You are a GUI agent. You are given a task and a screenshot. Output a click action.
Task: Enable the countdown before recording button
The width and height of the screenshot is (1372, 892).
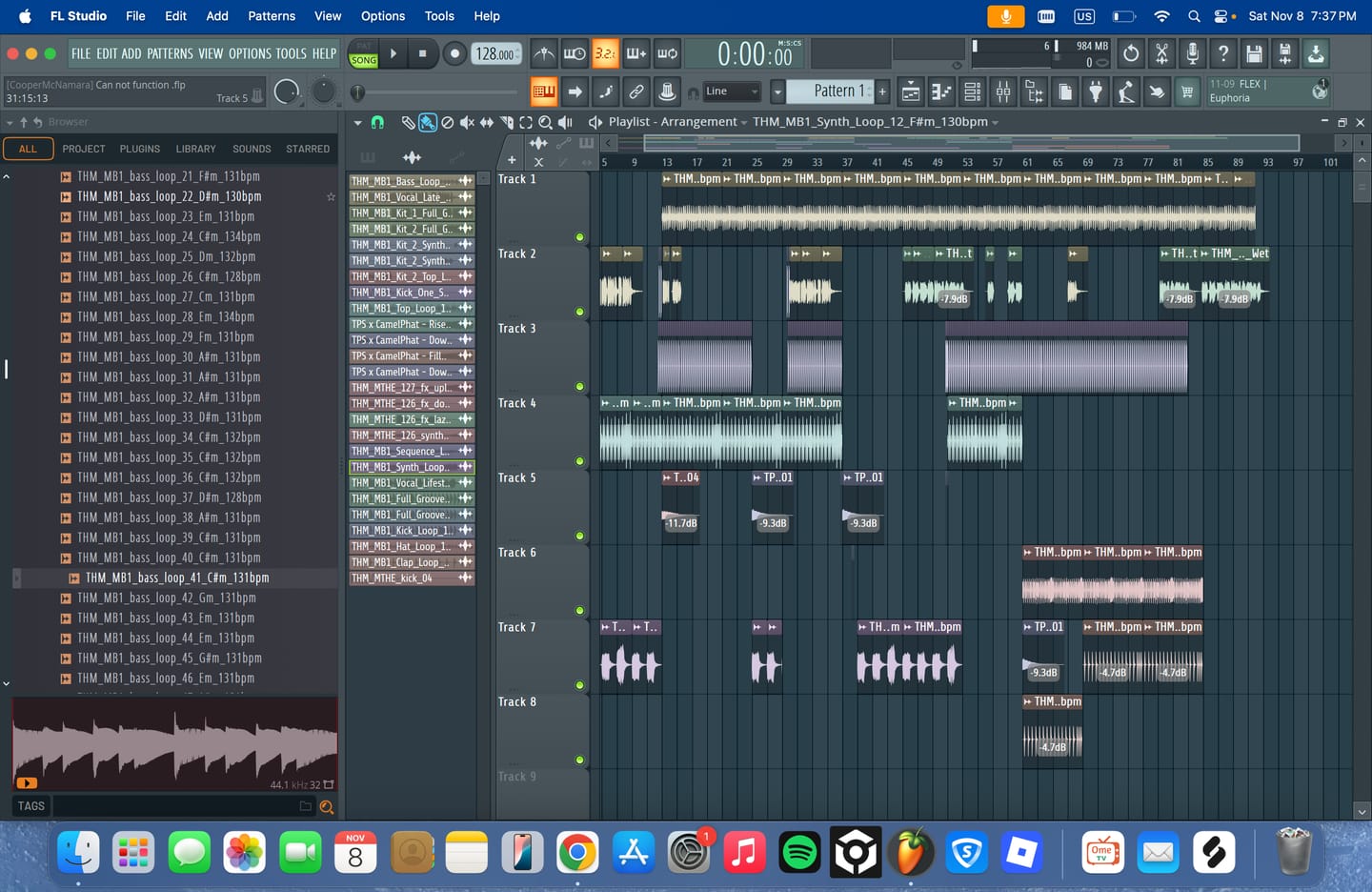[x=605, y=53]
